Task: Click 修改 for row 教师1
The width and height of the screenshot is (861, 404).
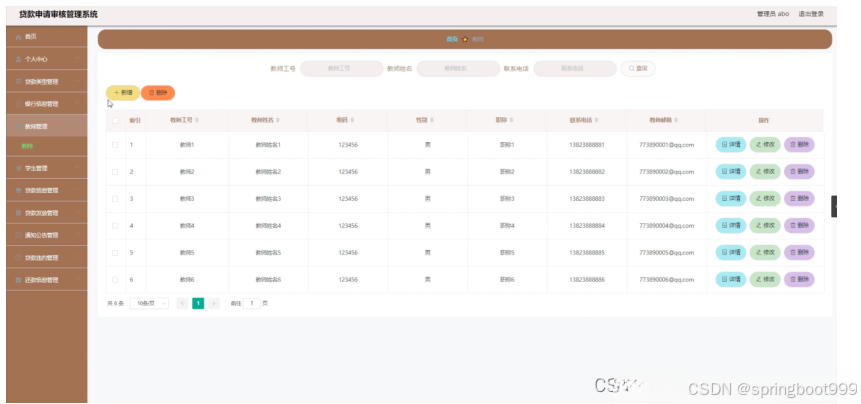Action: click(765, 145)
